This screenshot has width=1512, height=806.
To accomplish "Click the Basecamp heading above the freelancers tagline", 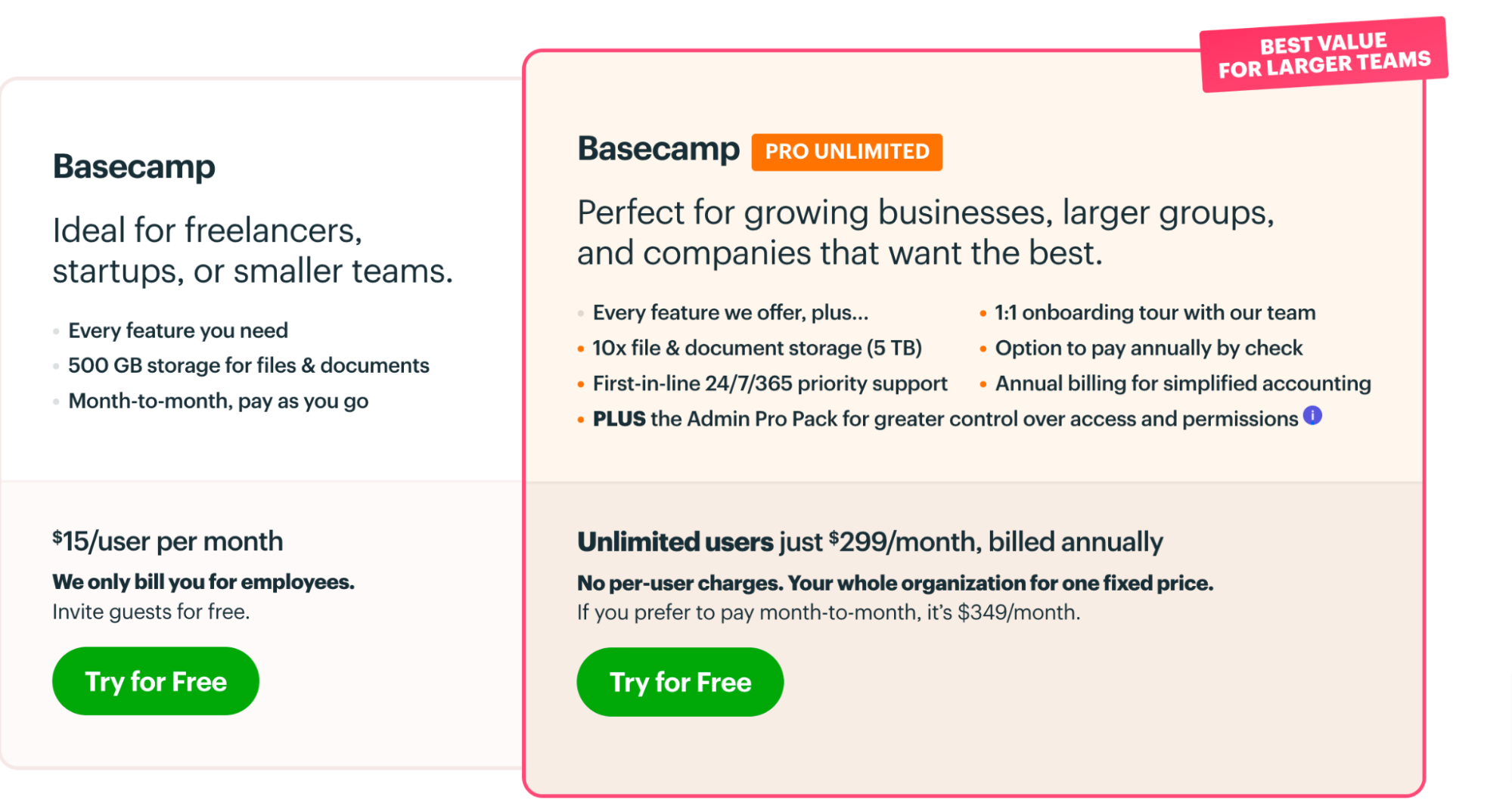I will click(x=134, y=166).
